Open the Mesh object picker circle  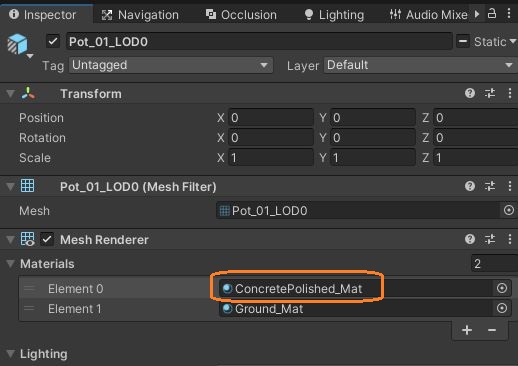[x=509, y=210]
